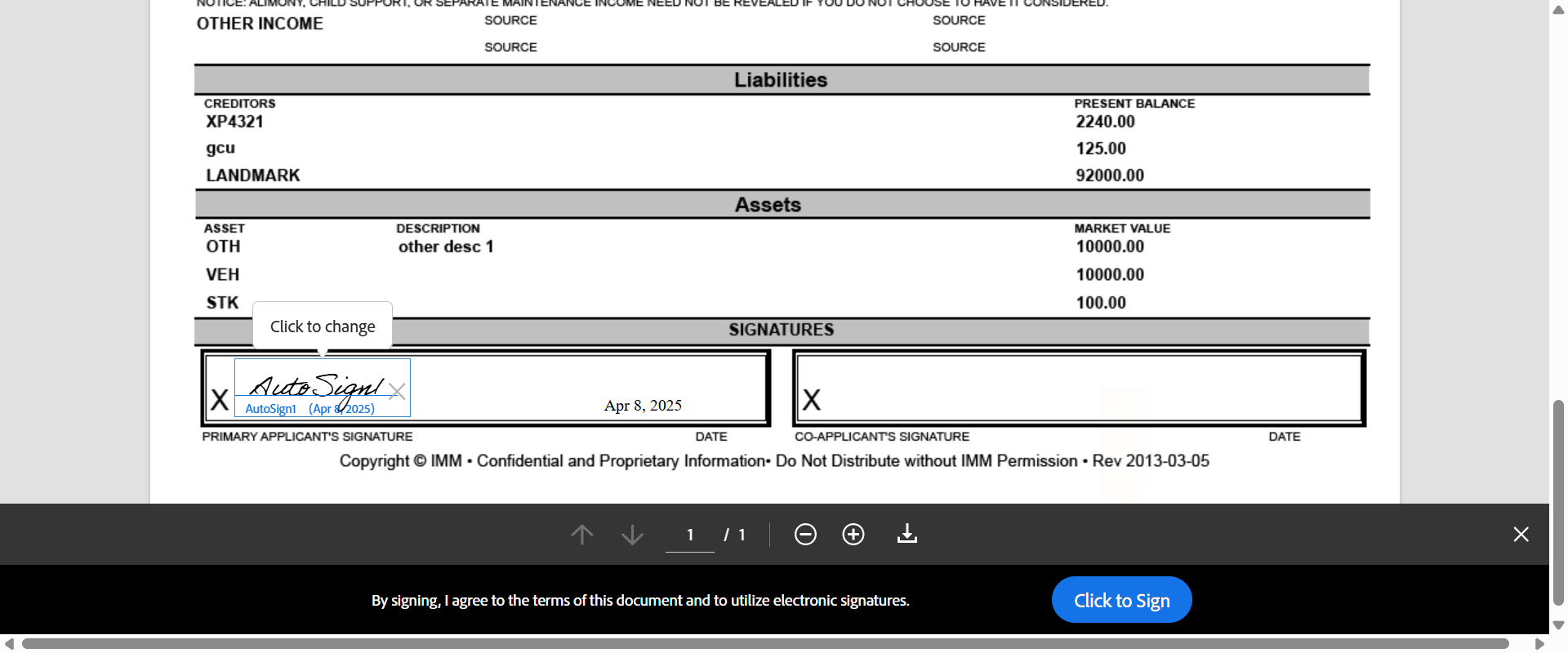Click the 'DESCRIPTION' column label
This screenshot has height=653, width=1568.
(439, 229)
